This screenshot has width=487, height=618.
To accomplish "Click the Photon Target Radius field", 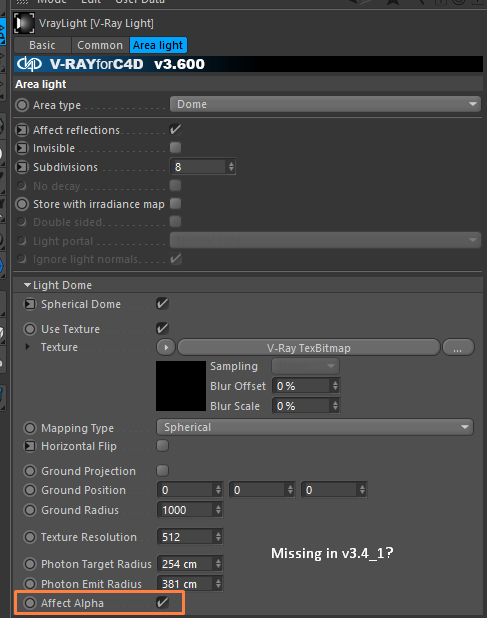I will 186,564.
